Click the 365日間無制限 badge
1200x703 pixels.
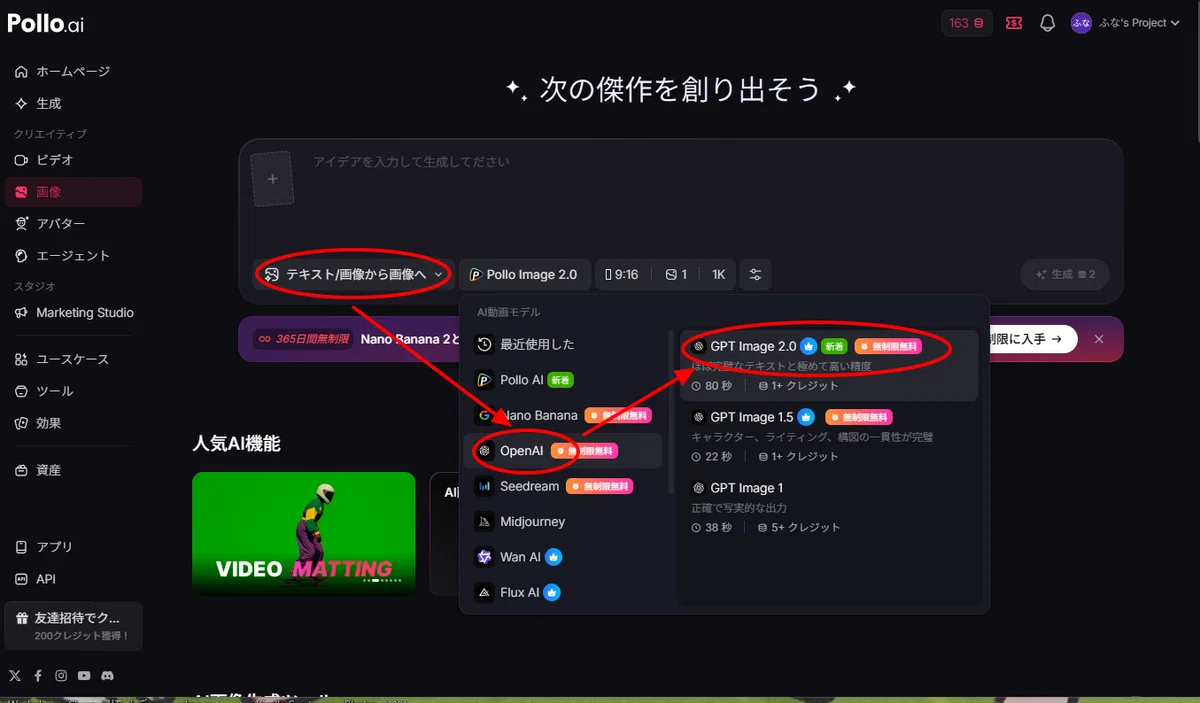[304, 339]
